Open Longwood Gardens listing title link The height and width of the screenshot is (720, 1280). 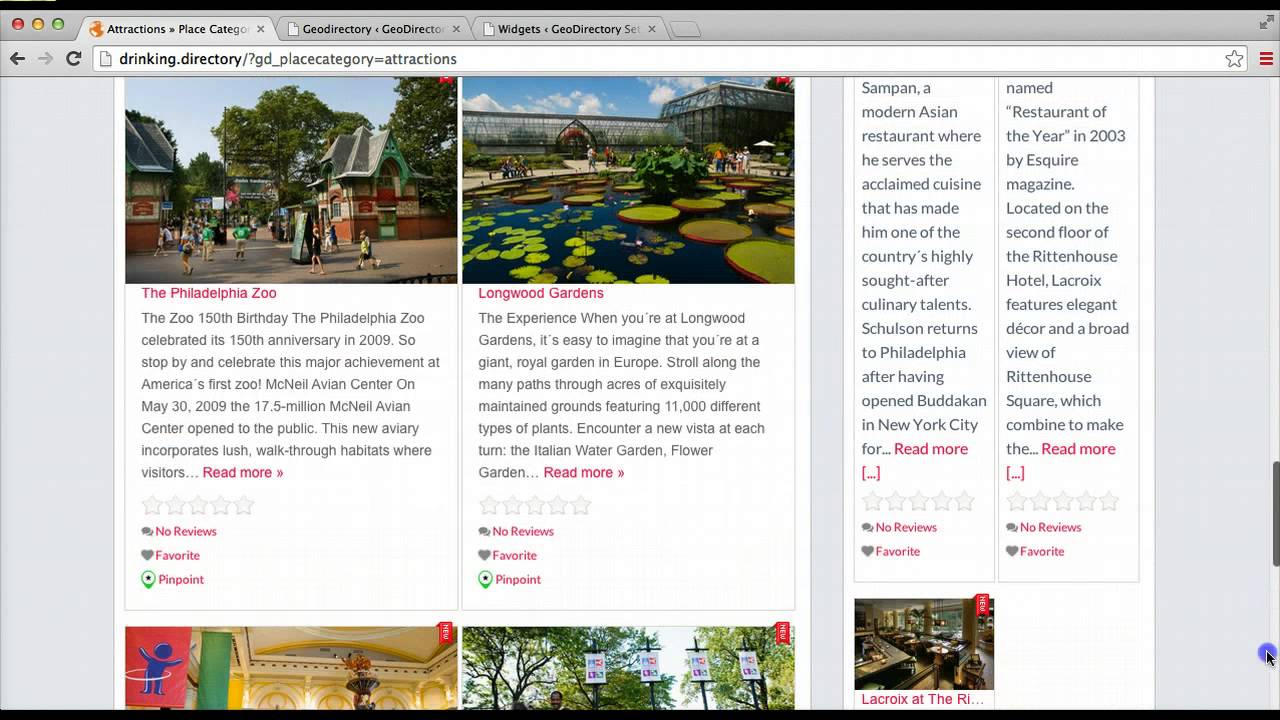point(540,293)
